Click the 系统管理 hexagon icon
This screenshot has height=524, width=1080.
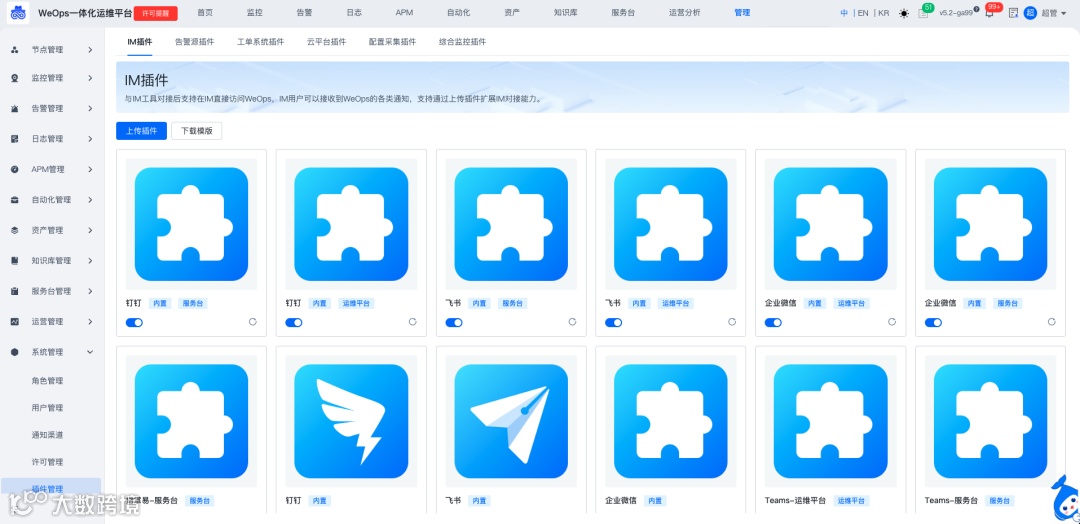14,352
